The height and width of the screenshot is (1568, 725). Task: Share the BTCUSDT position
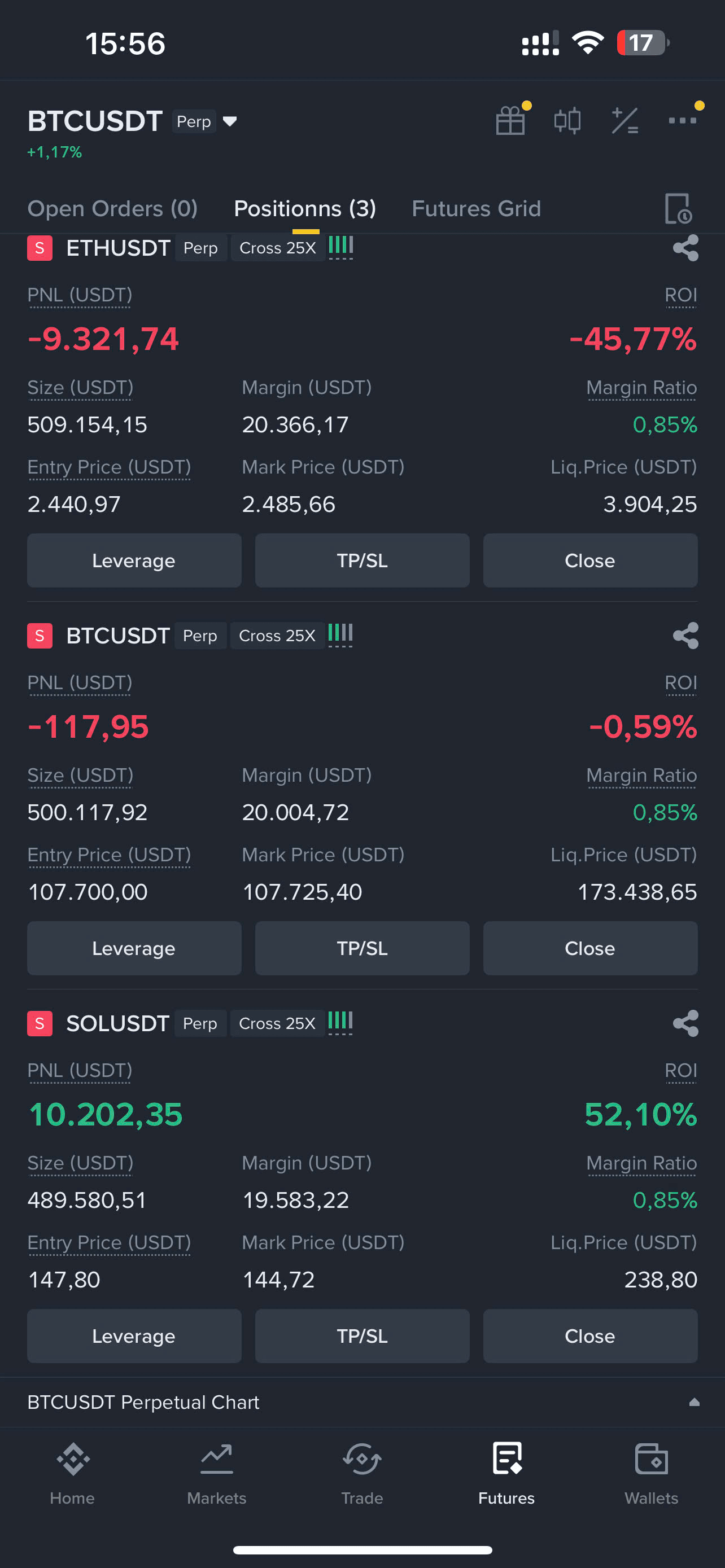tap(685, 636)
